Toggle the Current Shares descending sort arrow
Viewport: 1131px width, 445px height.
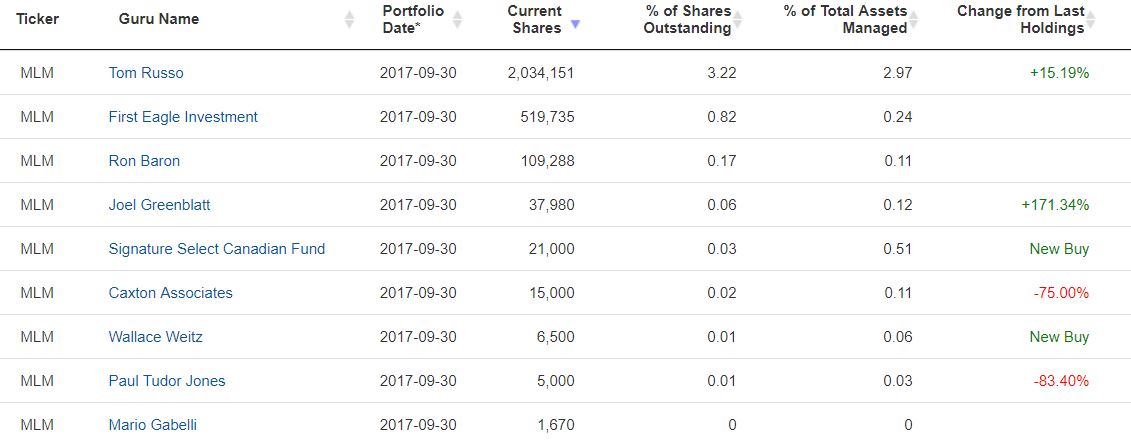pos(575,24)
